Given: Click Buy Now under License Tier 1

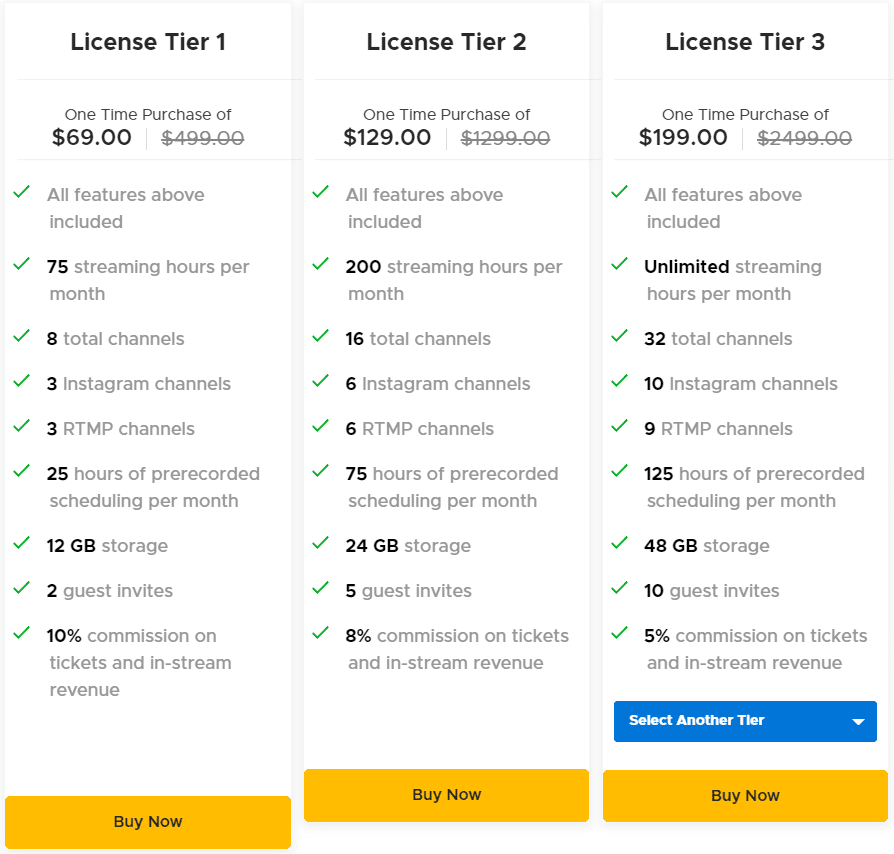Looking at the screenshot, I should (147, 821).
